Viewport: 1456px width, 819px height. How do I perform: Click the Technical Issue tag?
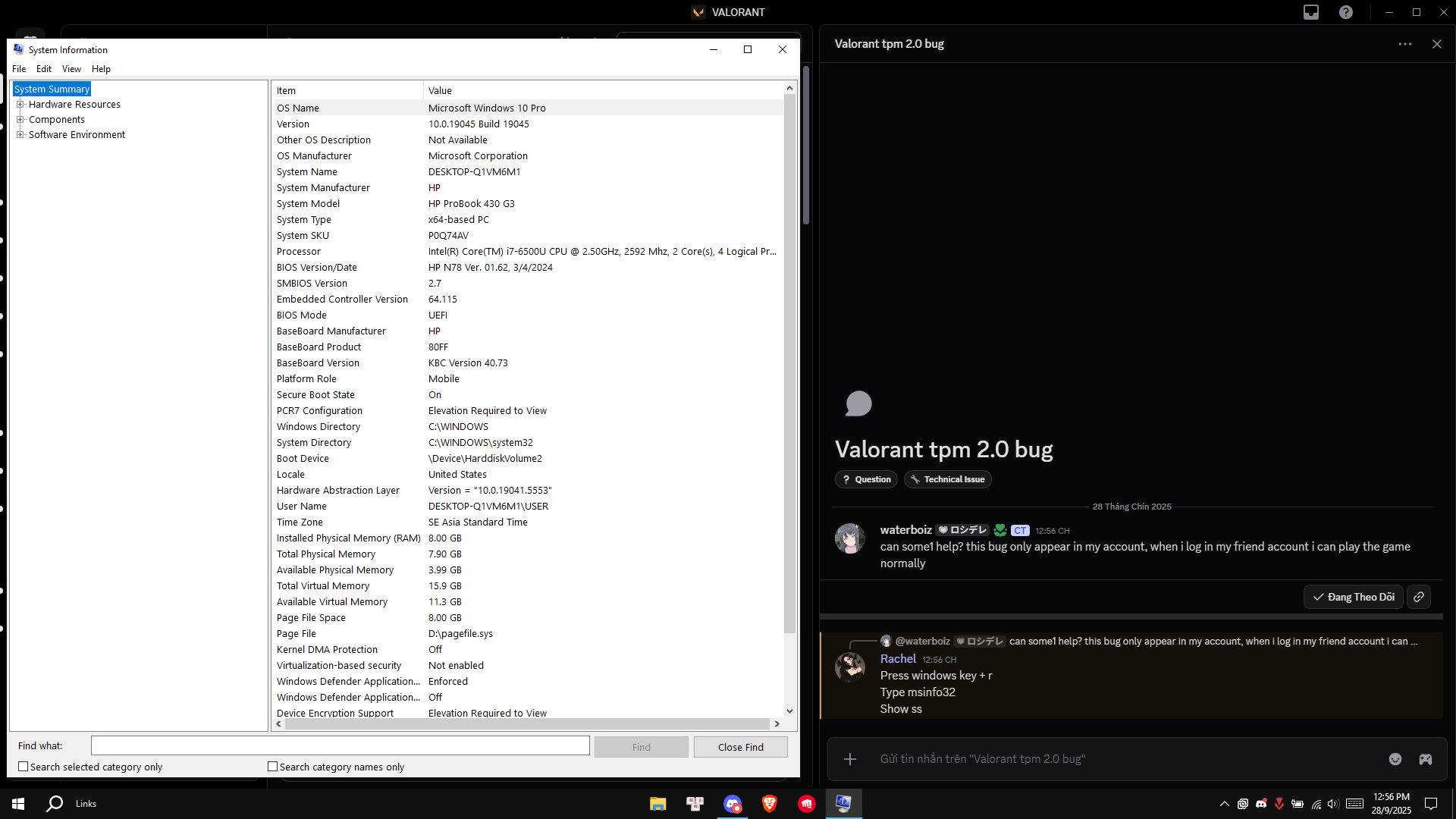coord(947,479)
